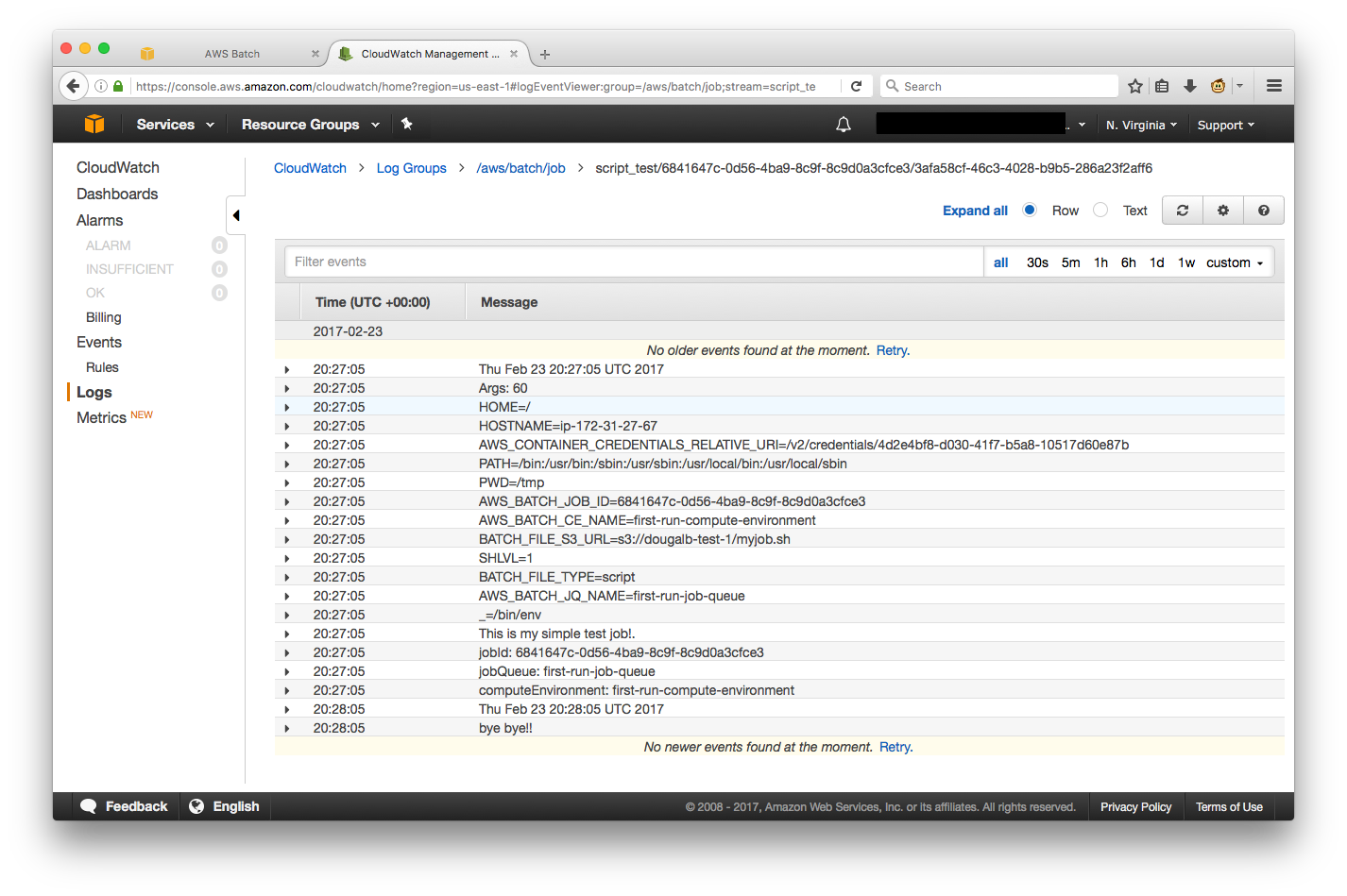Viewport: 1347px width, 896px height.
Task: Expand the 'SHLVL=1' log row
Action: 287,558
